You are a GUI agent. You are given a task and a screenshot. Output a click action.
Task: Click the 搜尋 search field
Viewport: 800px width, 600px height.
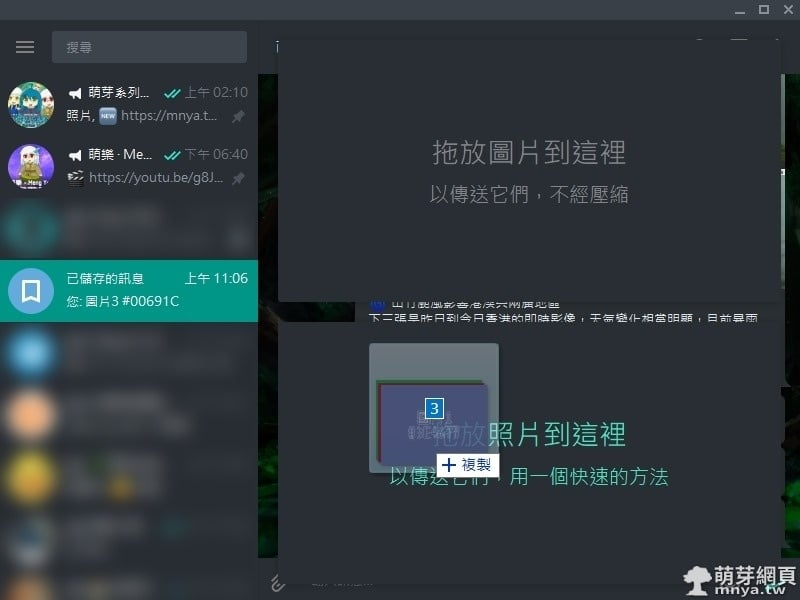coord(149,47)
